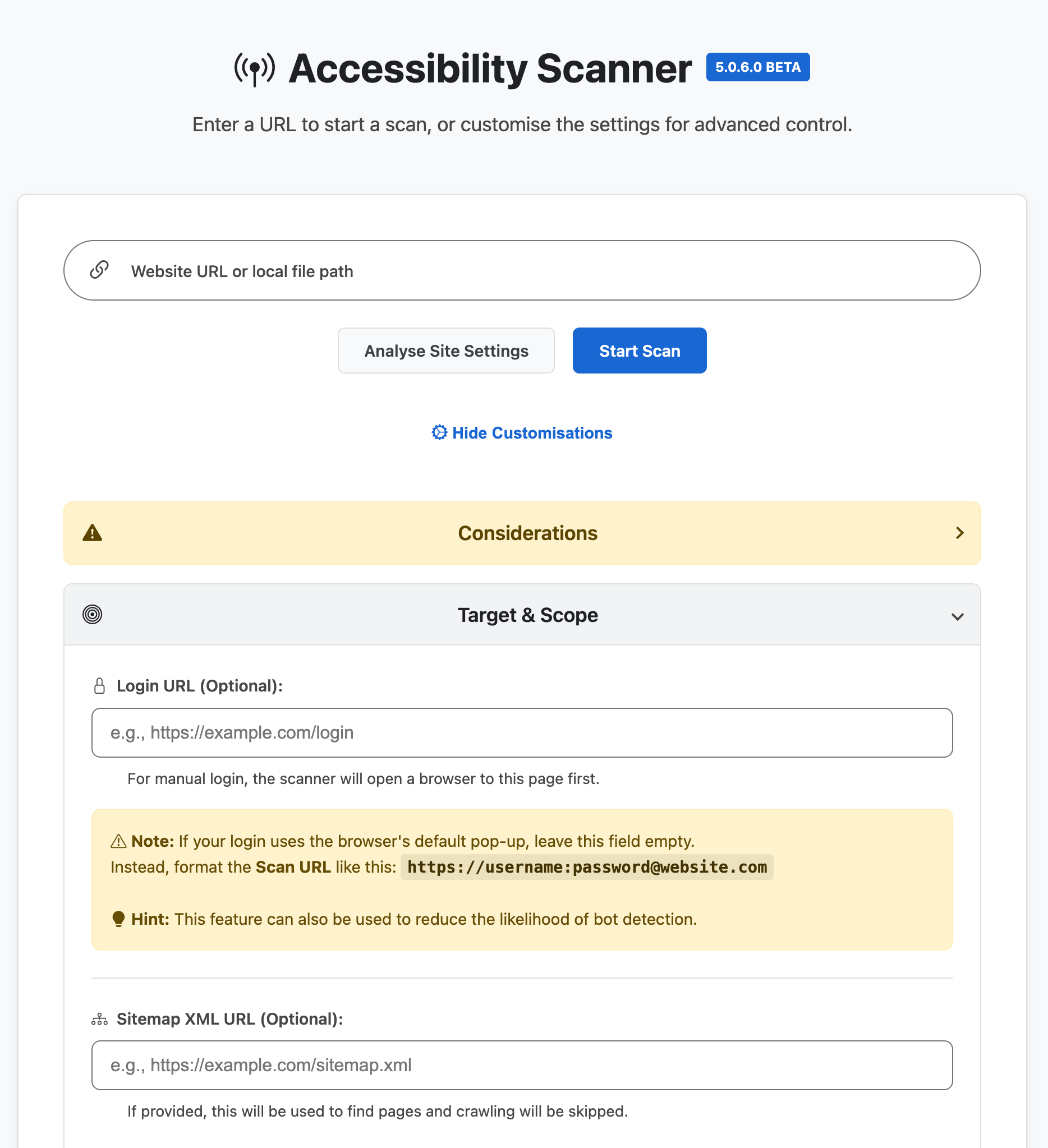
Task: Click the Analyse Site Settings button
Action: pyautogui.click(x=446, y=351)
